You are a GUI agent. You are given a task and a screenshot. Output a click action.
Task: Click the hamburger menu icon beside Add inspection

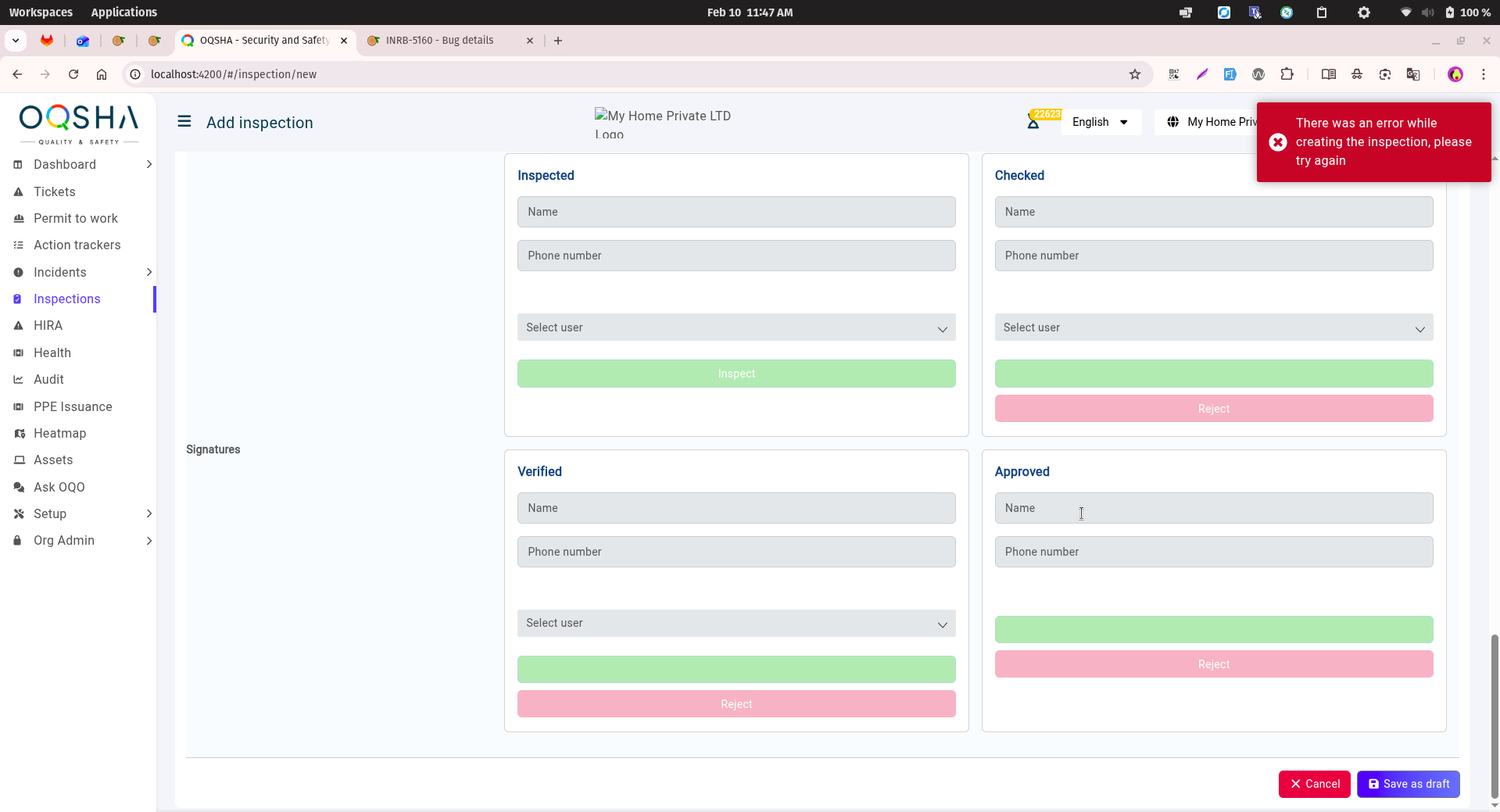pos(184,122)
